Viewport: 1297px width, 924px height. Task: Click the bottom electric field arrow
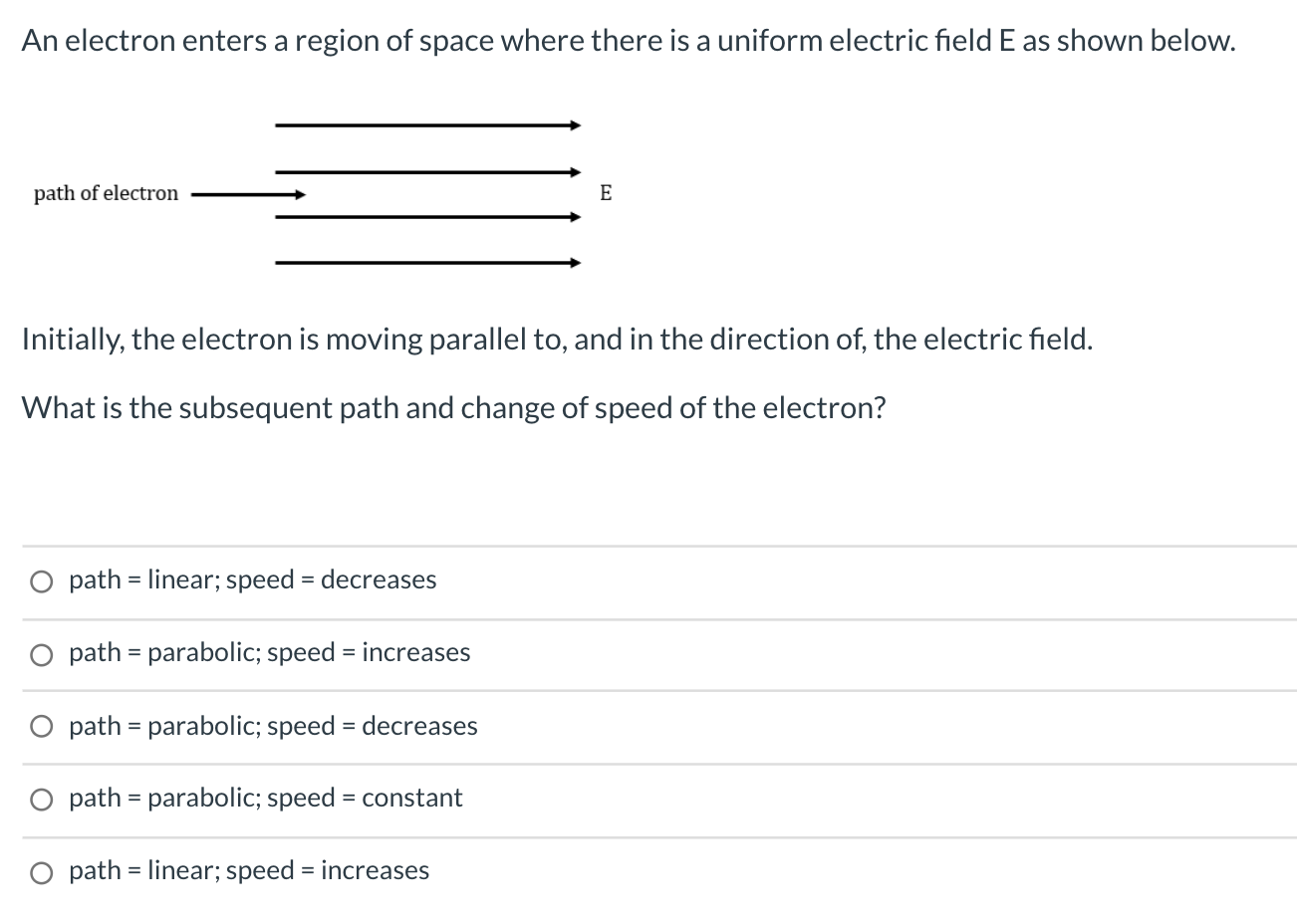(428, 262)
